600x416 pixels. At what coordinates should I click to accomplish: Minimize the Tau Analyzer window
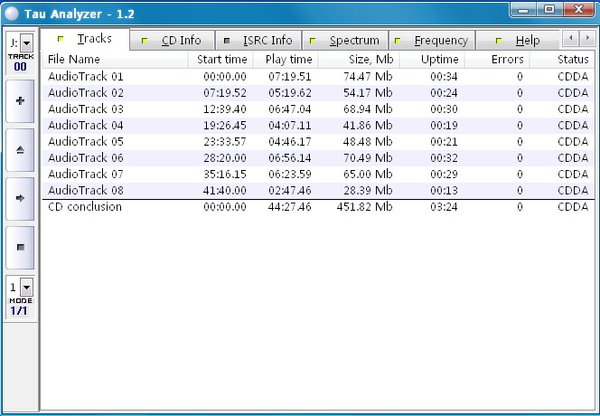pos(523,10)
